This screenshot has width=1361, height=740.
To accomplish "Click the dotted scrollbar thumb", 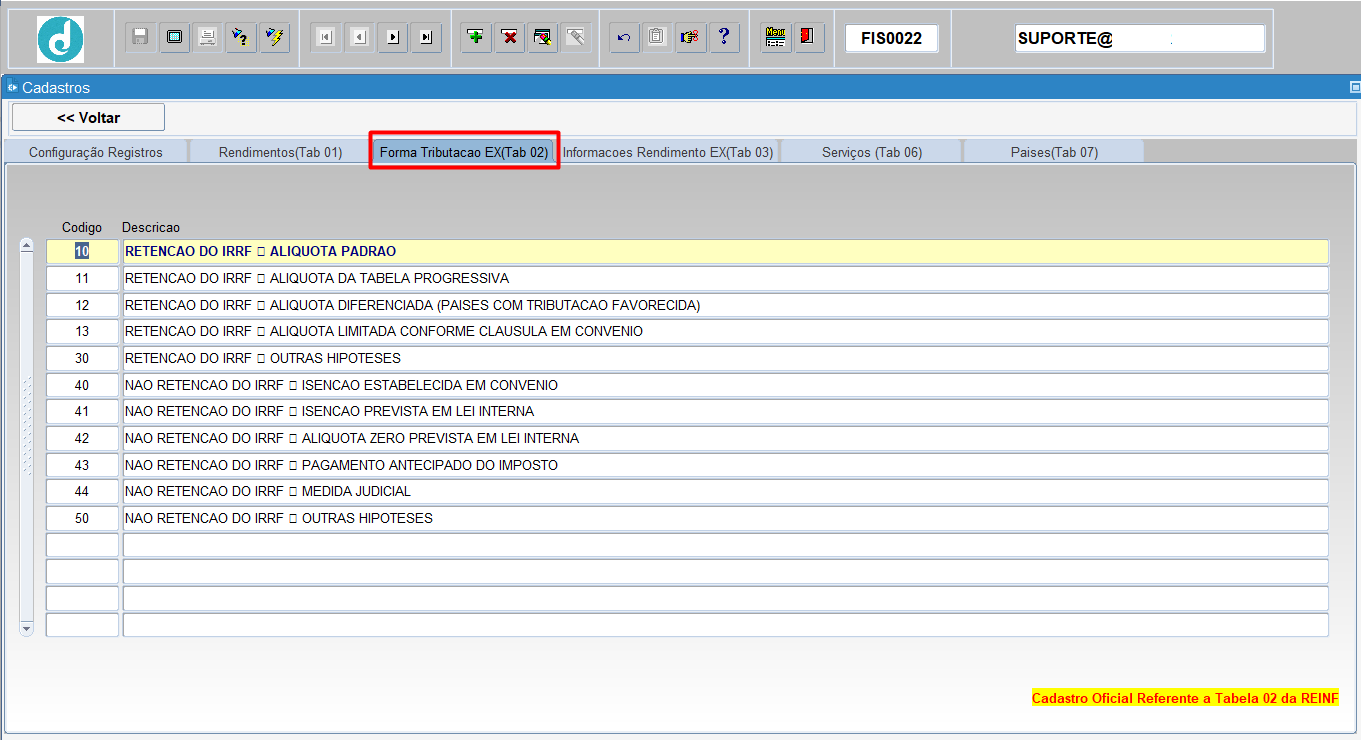I will [27, 425].
